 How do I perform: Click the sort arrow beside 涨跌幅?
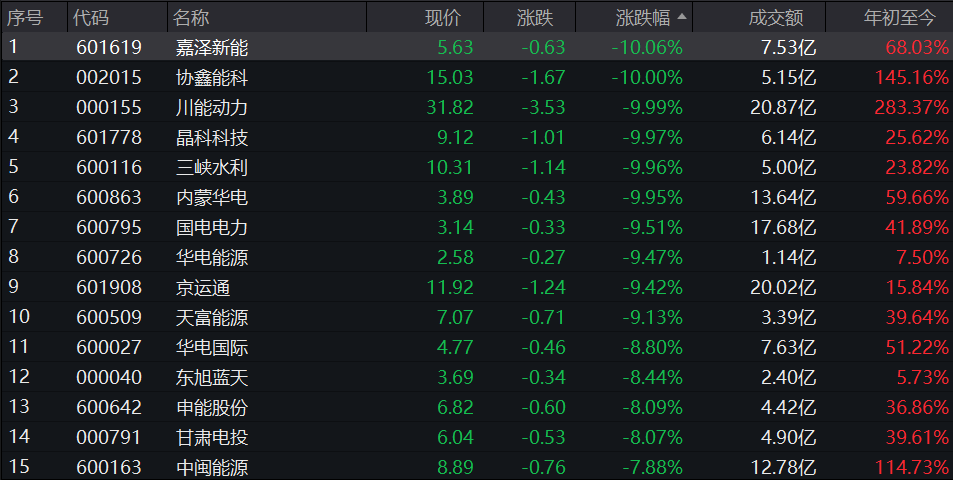682,17
